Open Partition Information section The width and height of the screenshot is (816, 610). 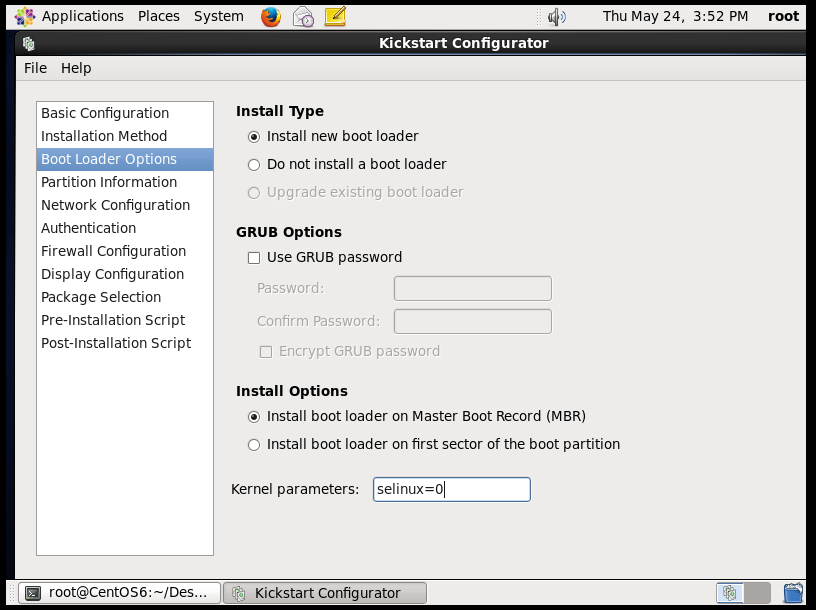(x=125, y=182)
